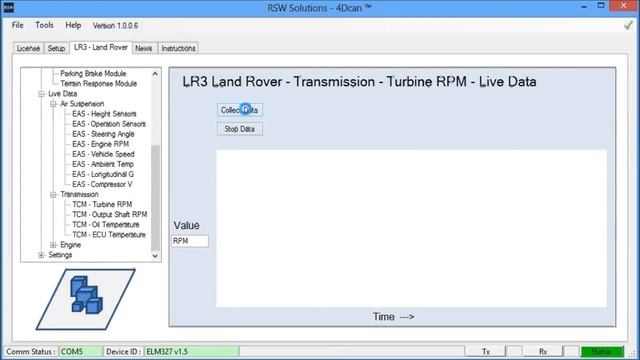Click the COM5 comm status field
Image resolution: width=640 pixels, height=360 pixels.
(81, 351)
